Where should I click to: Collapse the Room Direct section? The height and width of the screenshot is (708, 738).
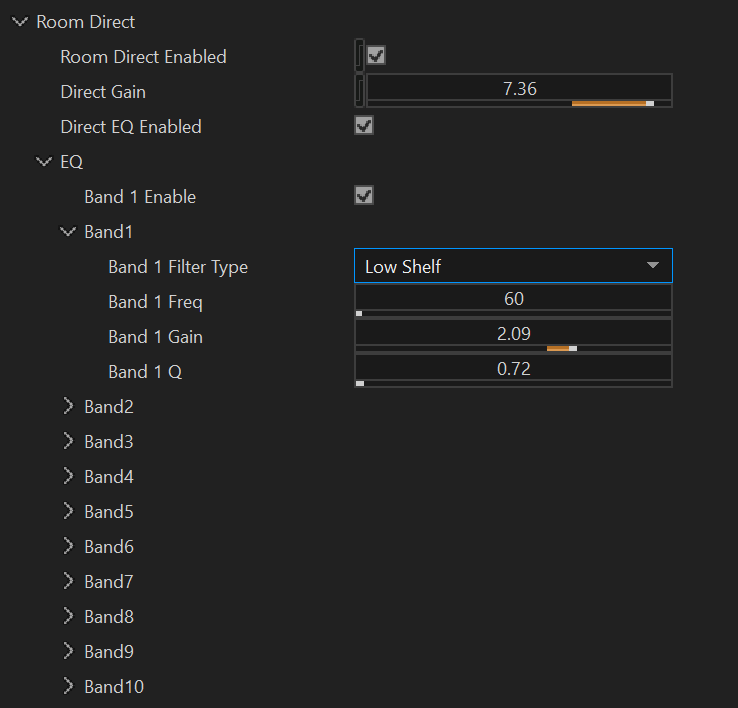click(x=20, y=22)
